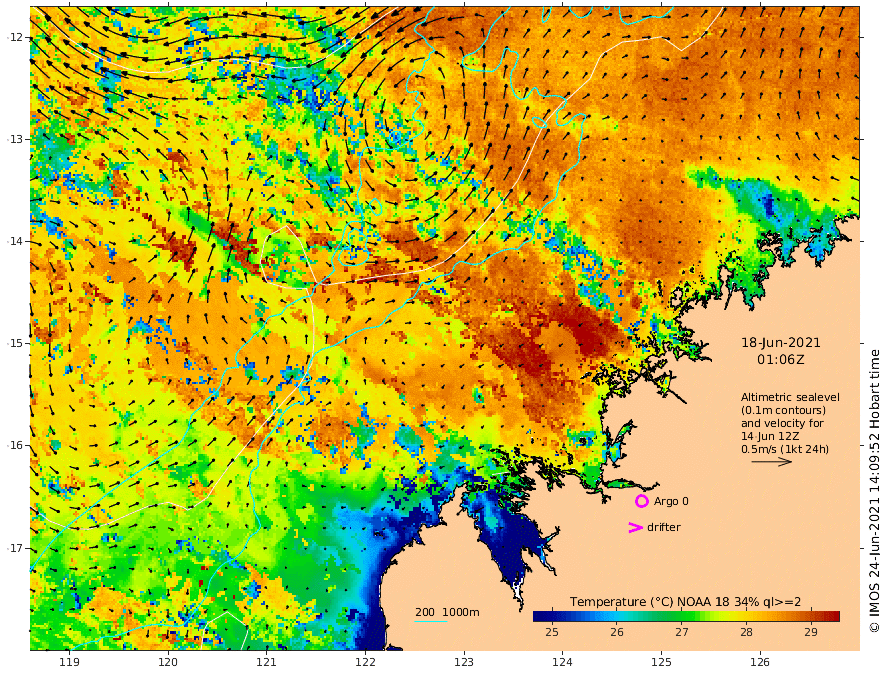
Task: Click latitude axis label -13
Action: point(15,139)
